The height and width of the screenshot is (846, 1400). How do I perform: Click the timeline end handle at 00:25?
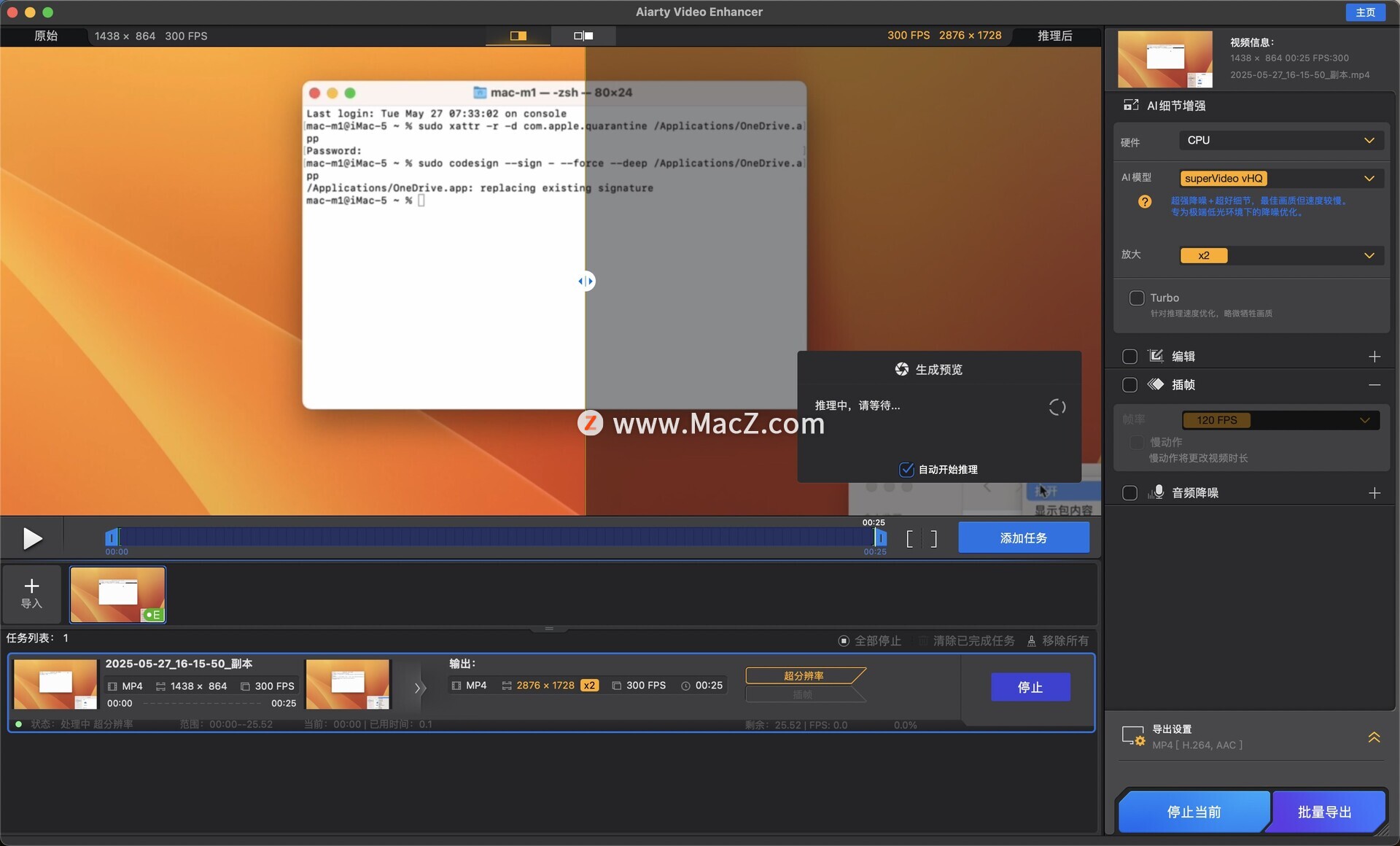click(881, 538)
